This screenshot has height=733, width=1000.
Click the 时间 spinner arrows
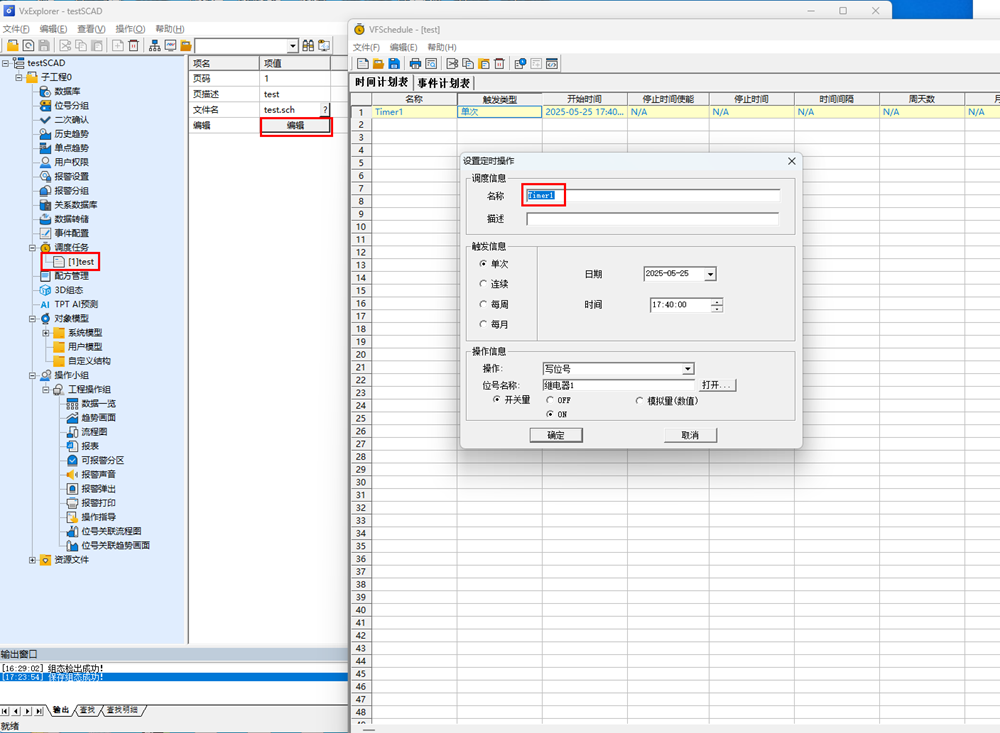[717, 306]
